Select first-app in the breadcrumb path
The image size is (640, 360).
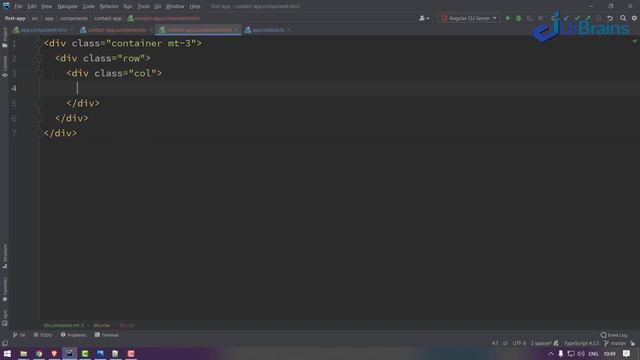click(15, 18)
